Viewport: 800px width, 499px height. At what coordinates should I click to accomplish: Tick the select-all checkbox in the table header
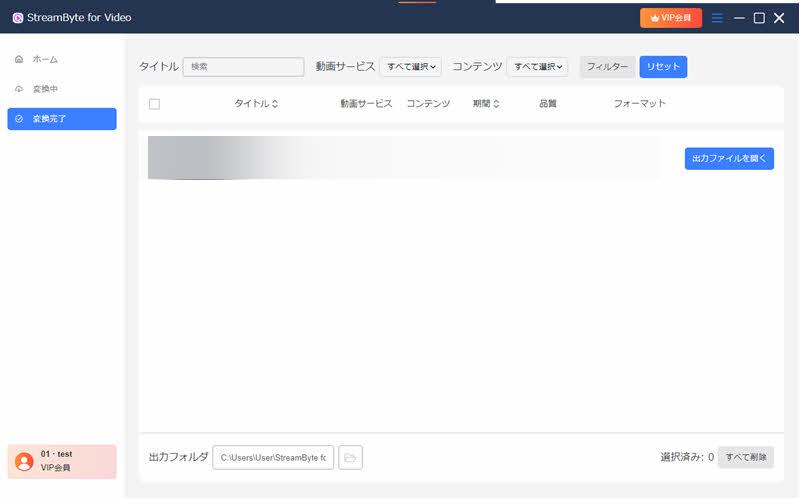(155, 104)
